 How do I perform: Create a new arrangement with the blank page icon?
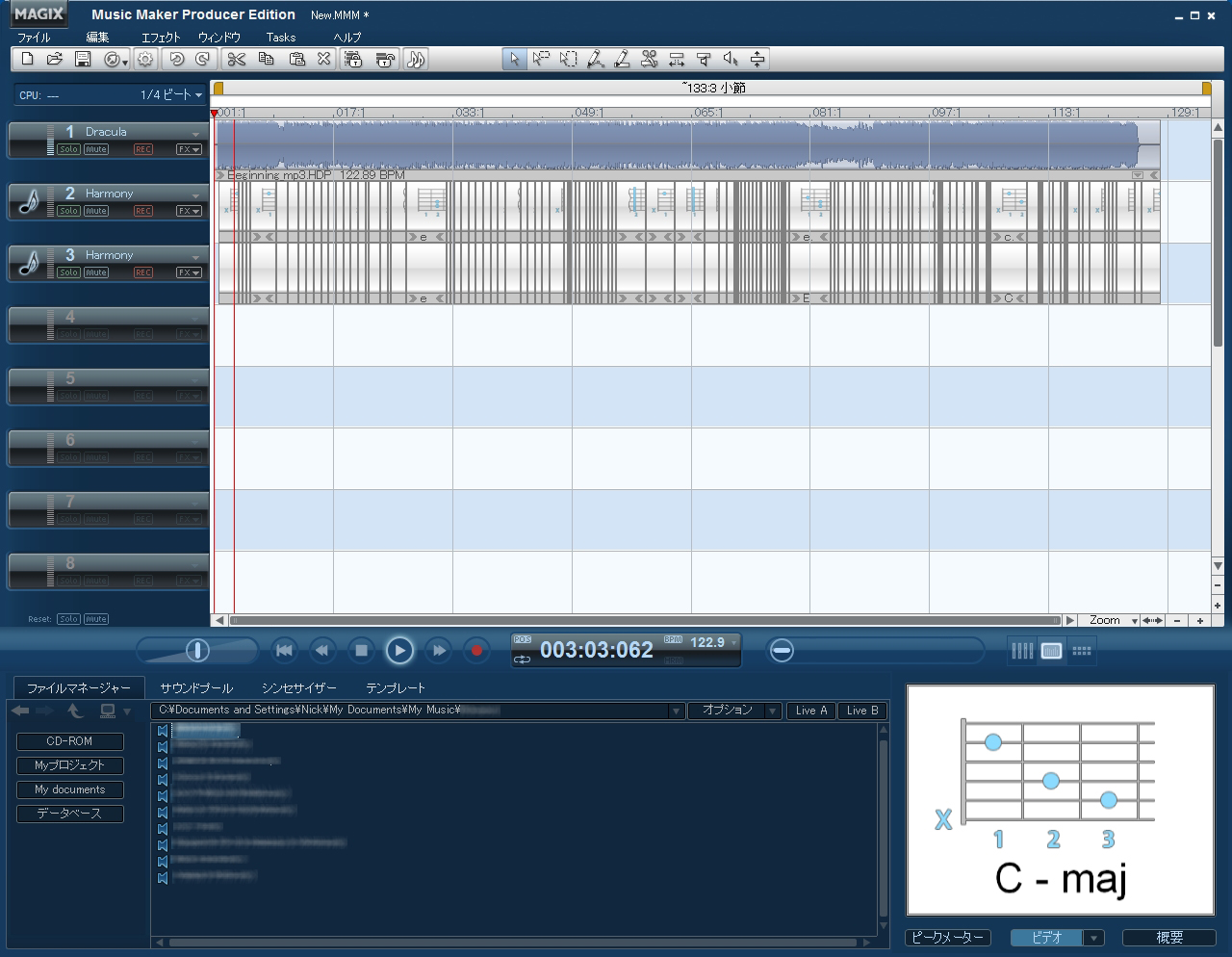click(28, 59)
